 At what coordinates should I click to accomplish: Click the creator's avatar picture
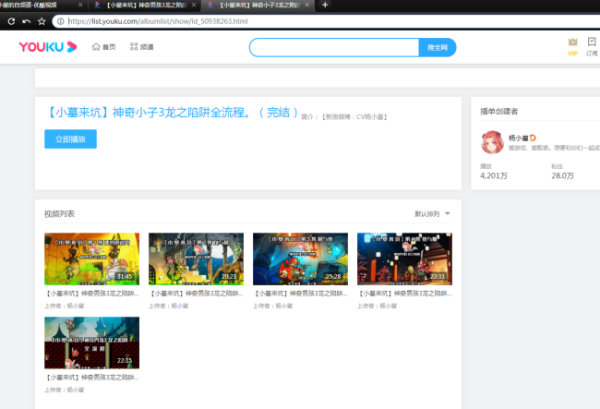click(x=493, y=143)
